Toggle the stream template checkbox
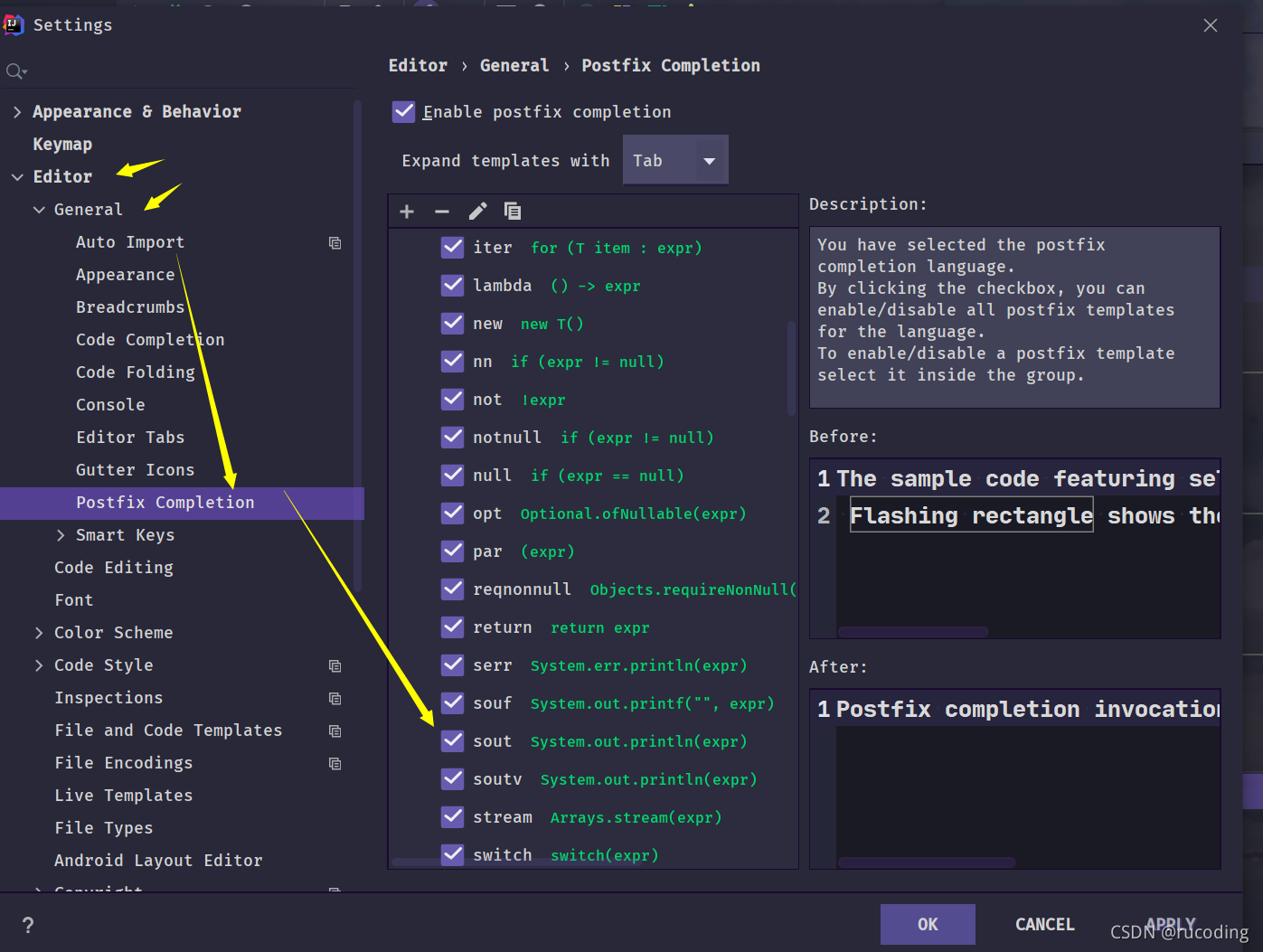The image size is (1263, 952). coord(452,817)
